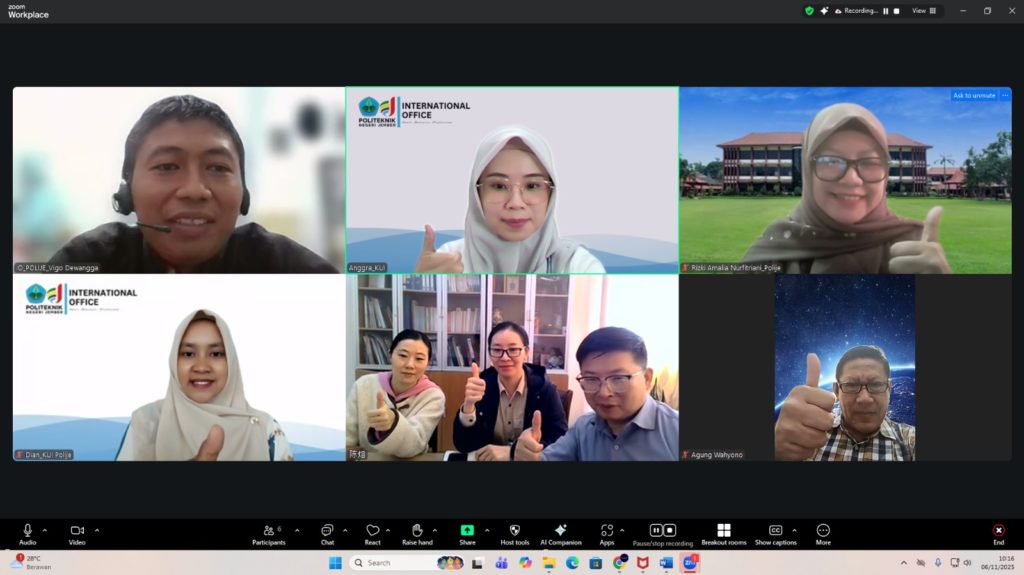Launch the AI Companion sparkle icon
1024x575 pixels.
tap(560, 530)
